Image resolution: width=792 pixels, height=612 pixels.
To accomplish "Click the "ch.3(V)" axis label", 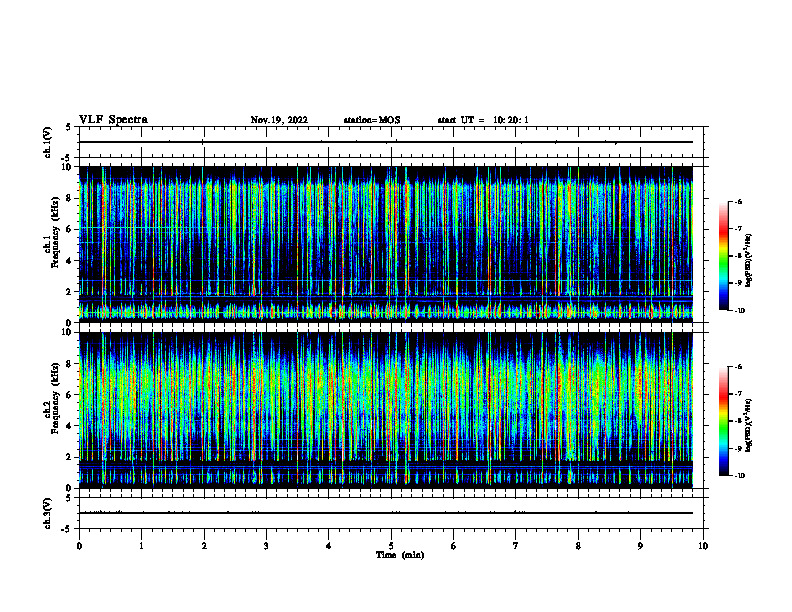I will (x=48, y=513).
